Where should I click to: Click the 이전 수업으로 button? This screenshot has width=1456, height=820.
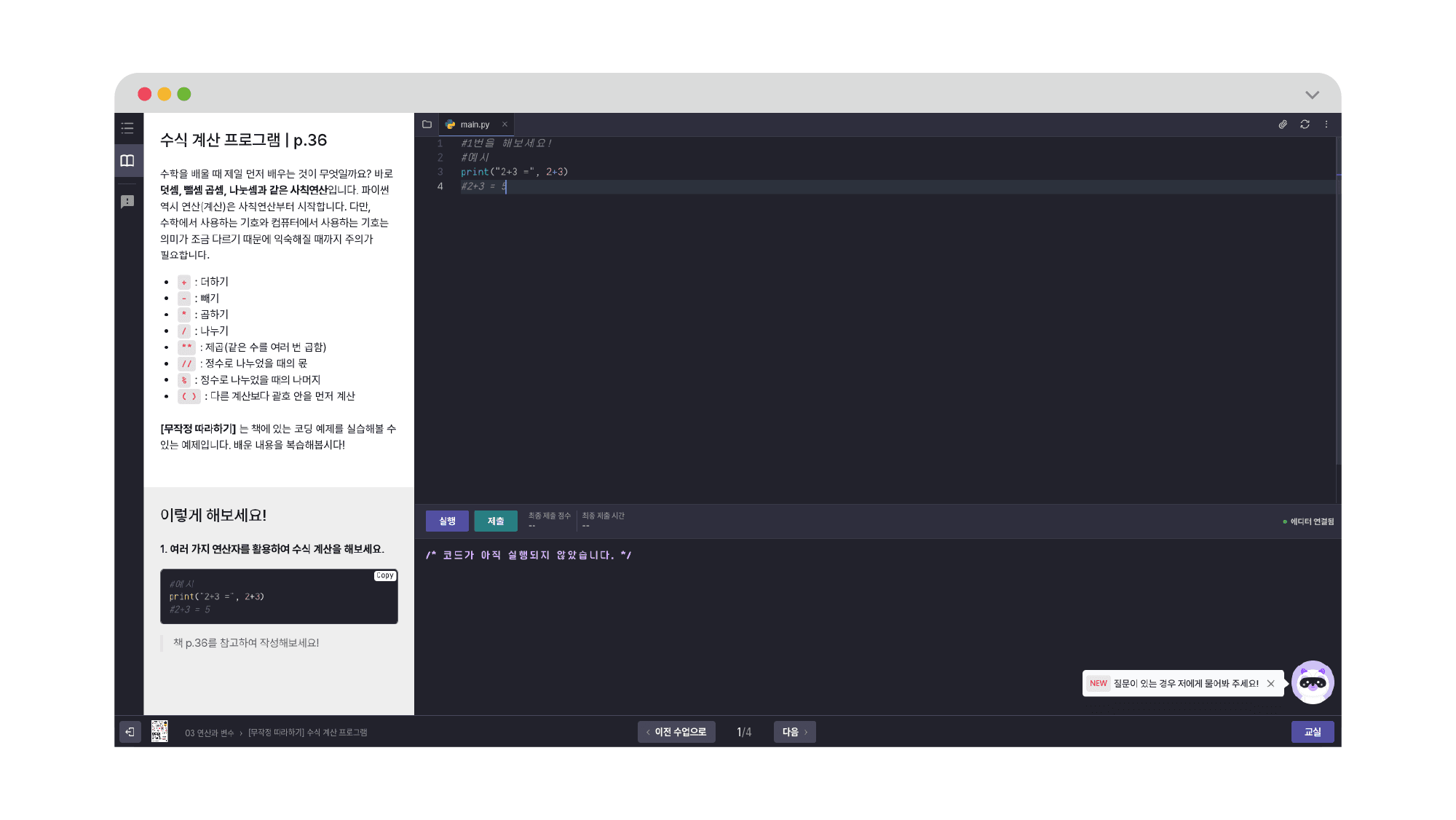pyautogui.click(x=676, y=731)
